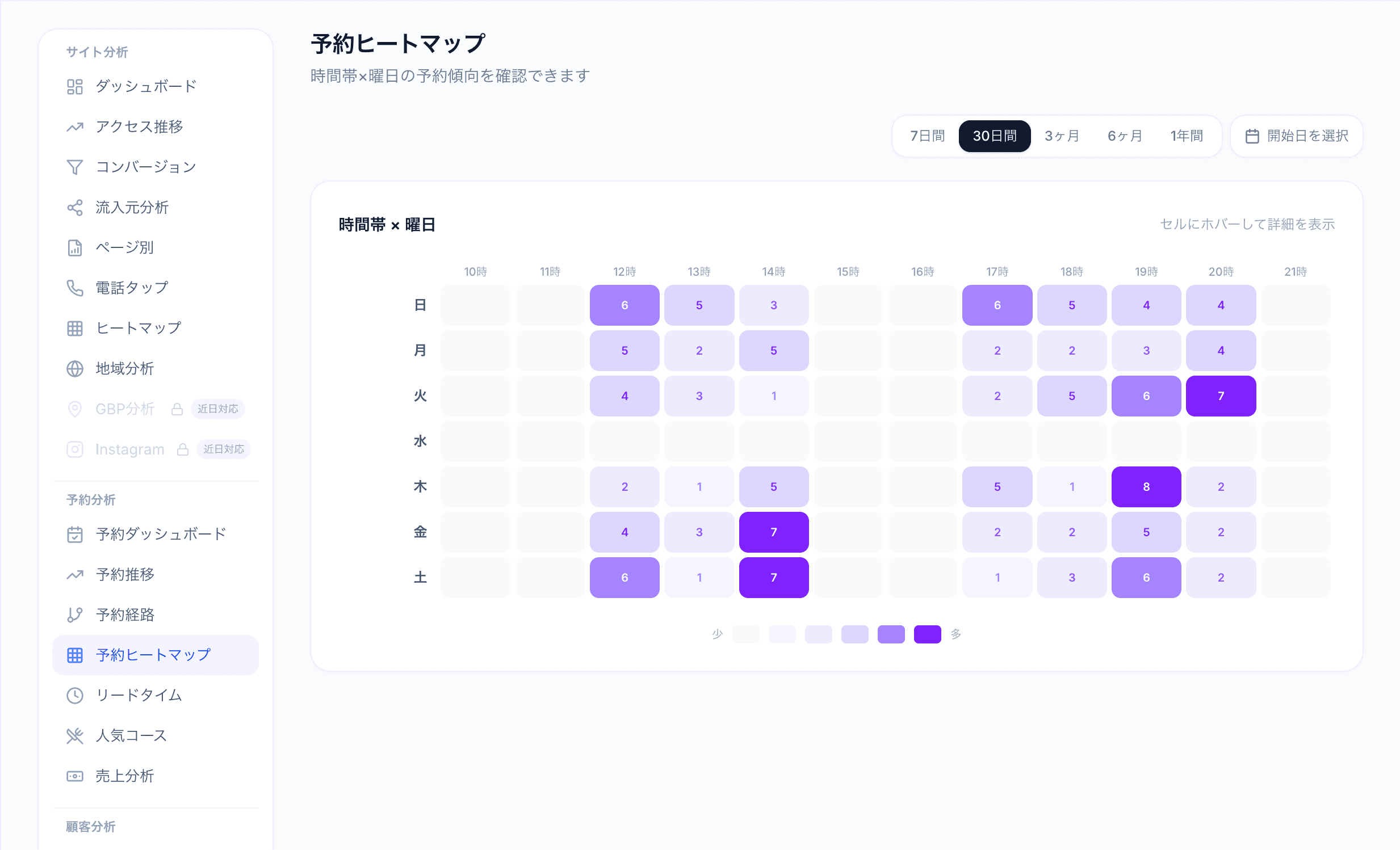
Task: Select the 6ヶ月 period option
Action: click(x=1125, y=136)
